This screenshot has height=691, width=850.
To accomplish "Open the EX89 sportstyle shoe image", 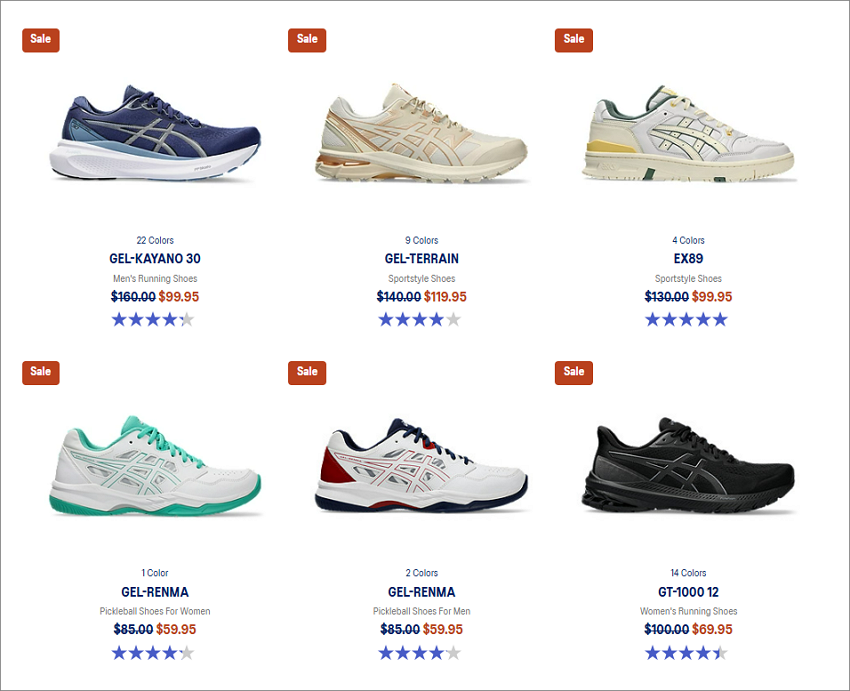I will point(688,134).
